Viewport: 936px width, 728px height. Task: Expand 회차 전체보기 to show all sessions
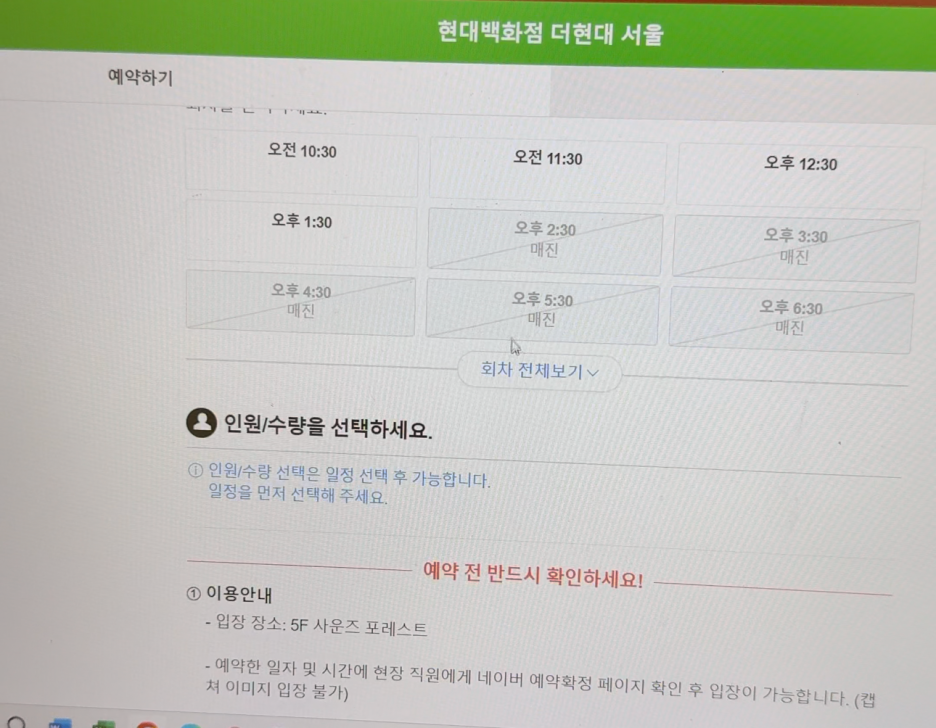539,371
